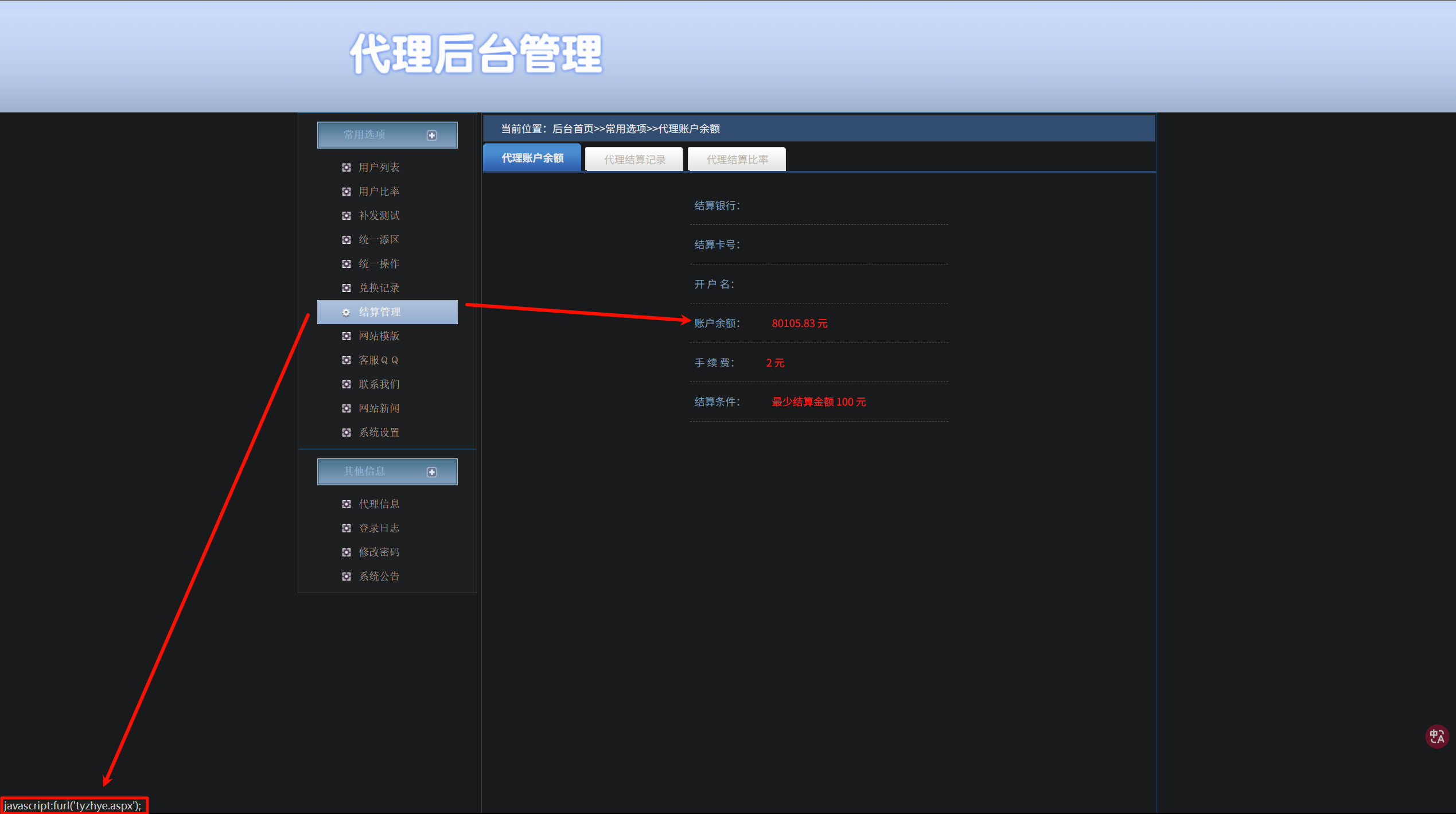The image size is (1456, 814).
Task: Open the 修改密码 menu link
Action: [379, 552]
